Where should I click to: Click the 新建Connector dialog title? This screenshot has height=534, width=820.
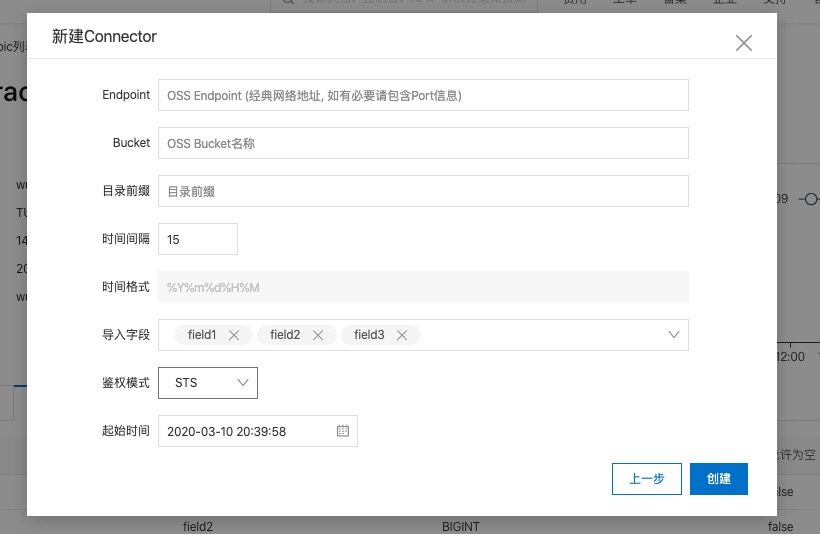[104, 37]
